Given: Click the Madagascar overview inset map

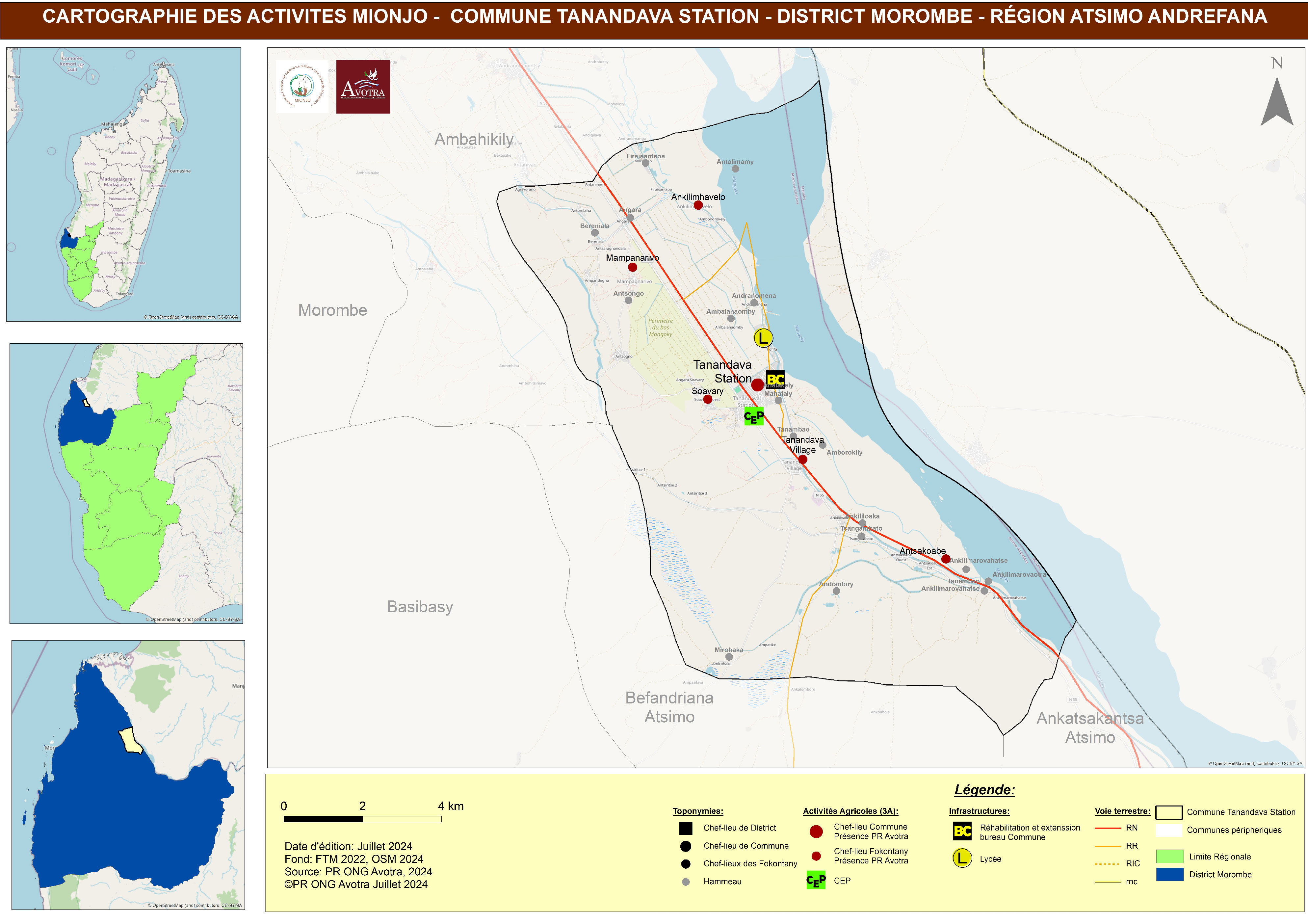Looking at the screenshot, I should click(x=123, y=184).
